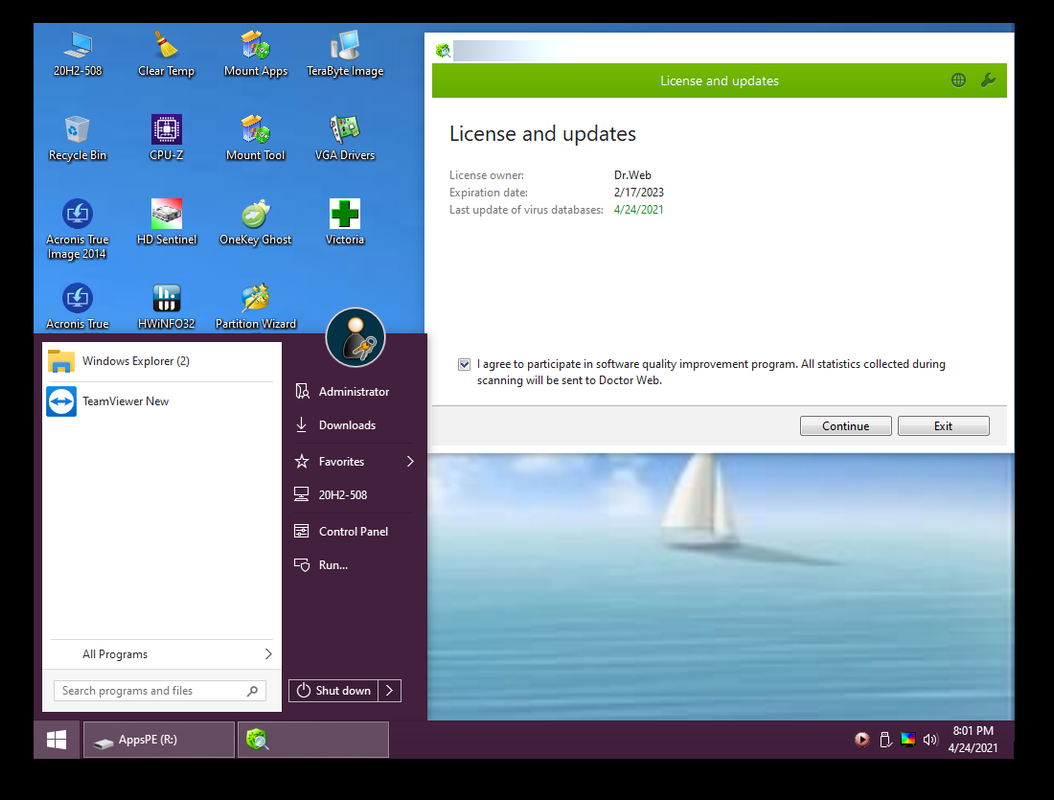Viewport: 1054px width, 800px height.
Task: Launch Acronis True Image 2014 icon
Action: [x=77, y=229]
